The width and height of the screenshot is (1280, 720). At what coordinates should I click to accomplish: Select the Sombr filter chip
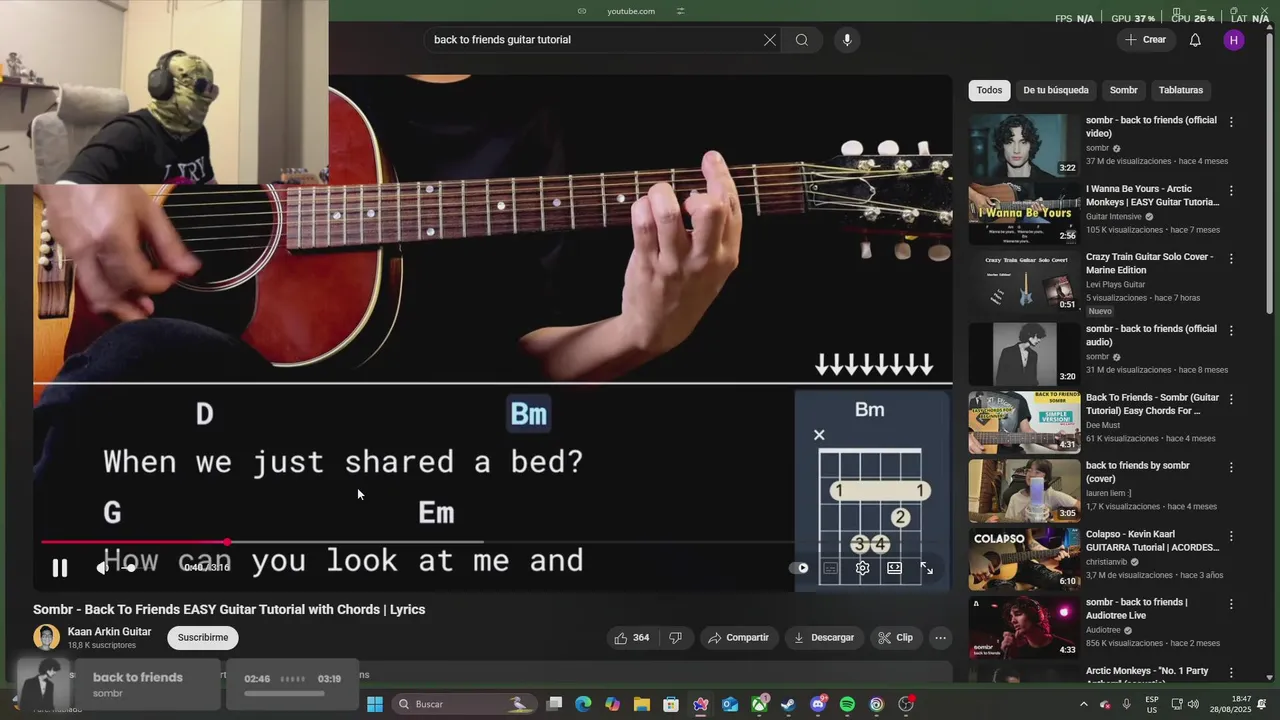pyautogui.click(x=1124, y=90)
